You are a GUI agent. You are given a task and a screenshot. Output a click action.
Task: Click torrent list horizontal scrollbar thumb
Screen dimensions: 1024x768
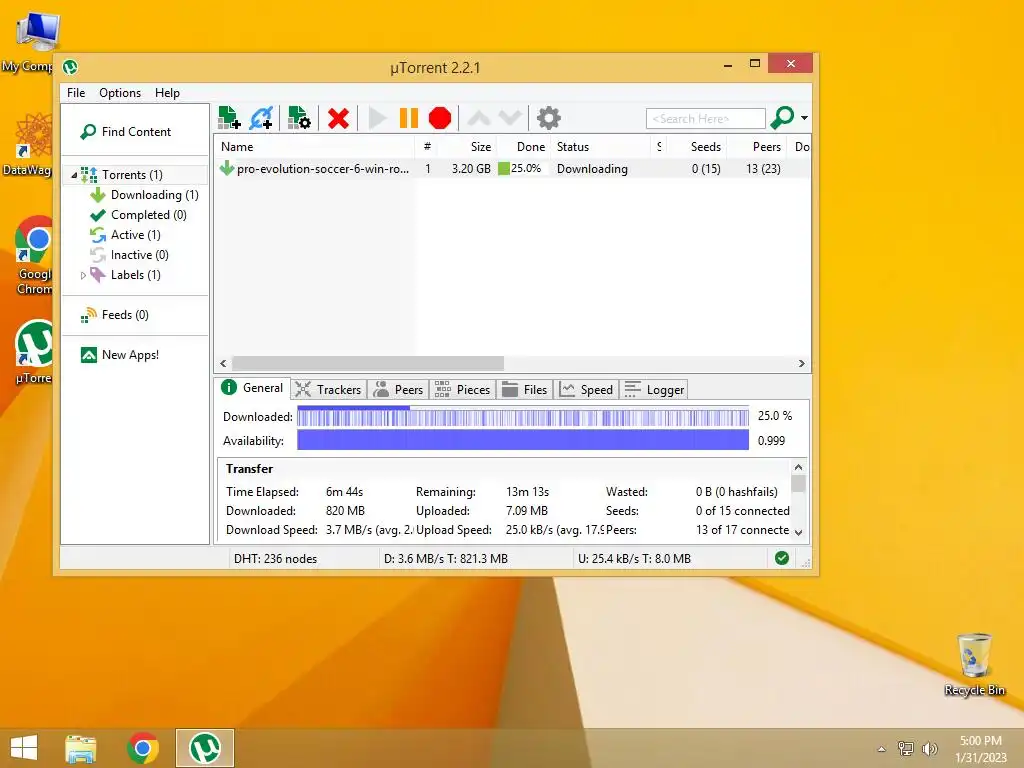pyautogui.click(x=368, y=364)
